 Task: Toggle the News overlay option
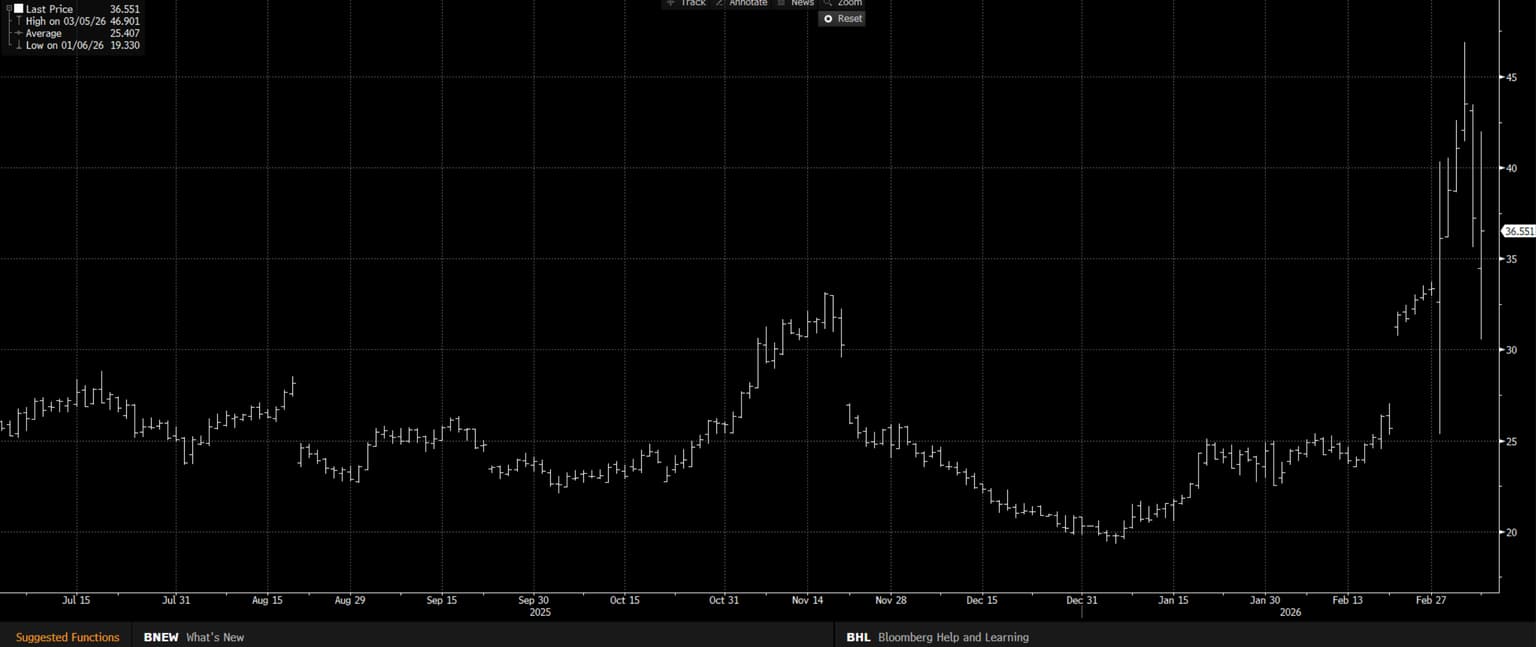(796, 3)
